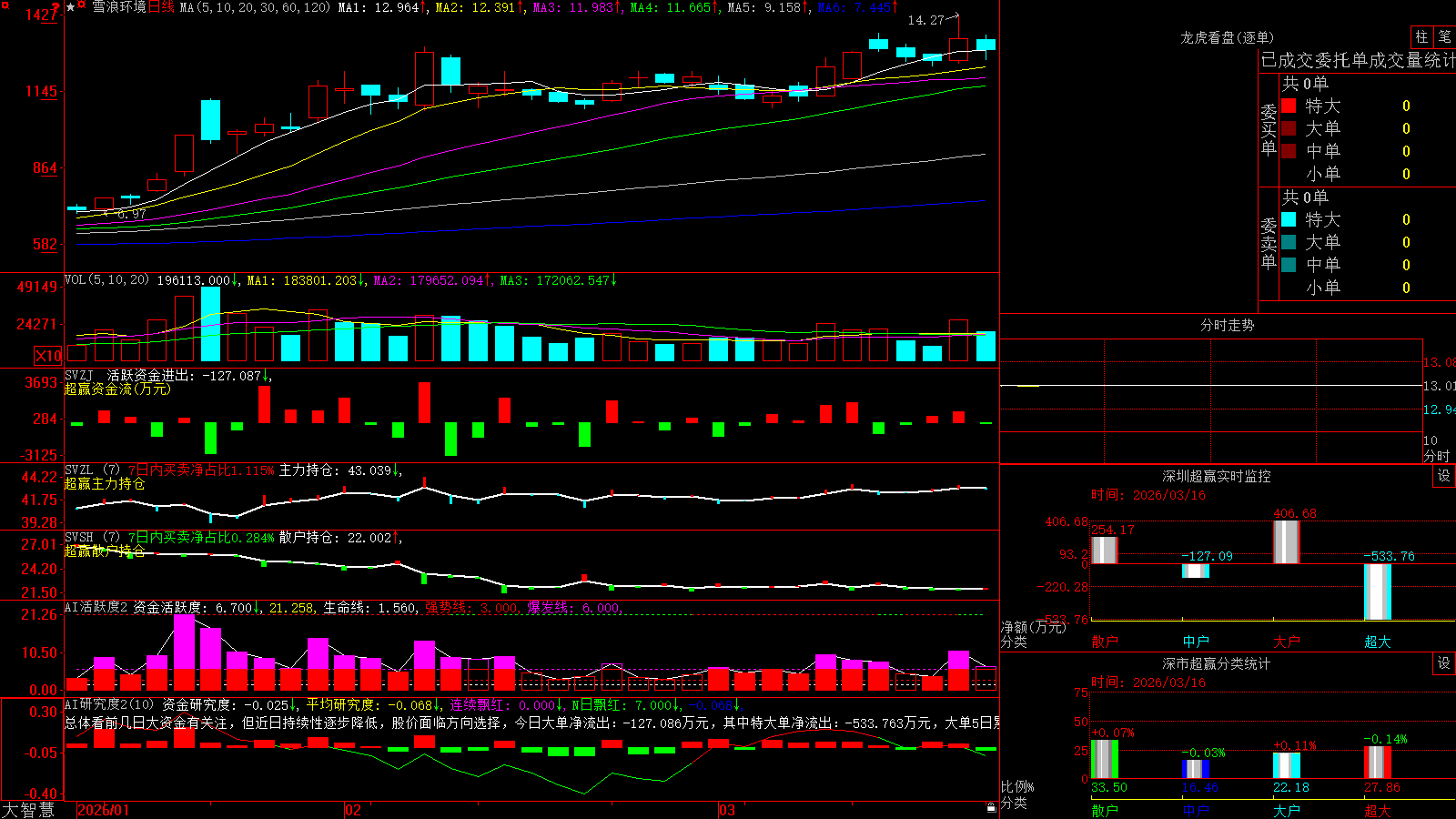1456x819 pixels.
Task: Click the teal 大单 sell-order swatch
Action: pyautogui.click(x=1289, y=242)
